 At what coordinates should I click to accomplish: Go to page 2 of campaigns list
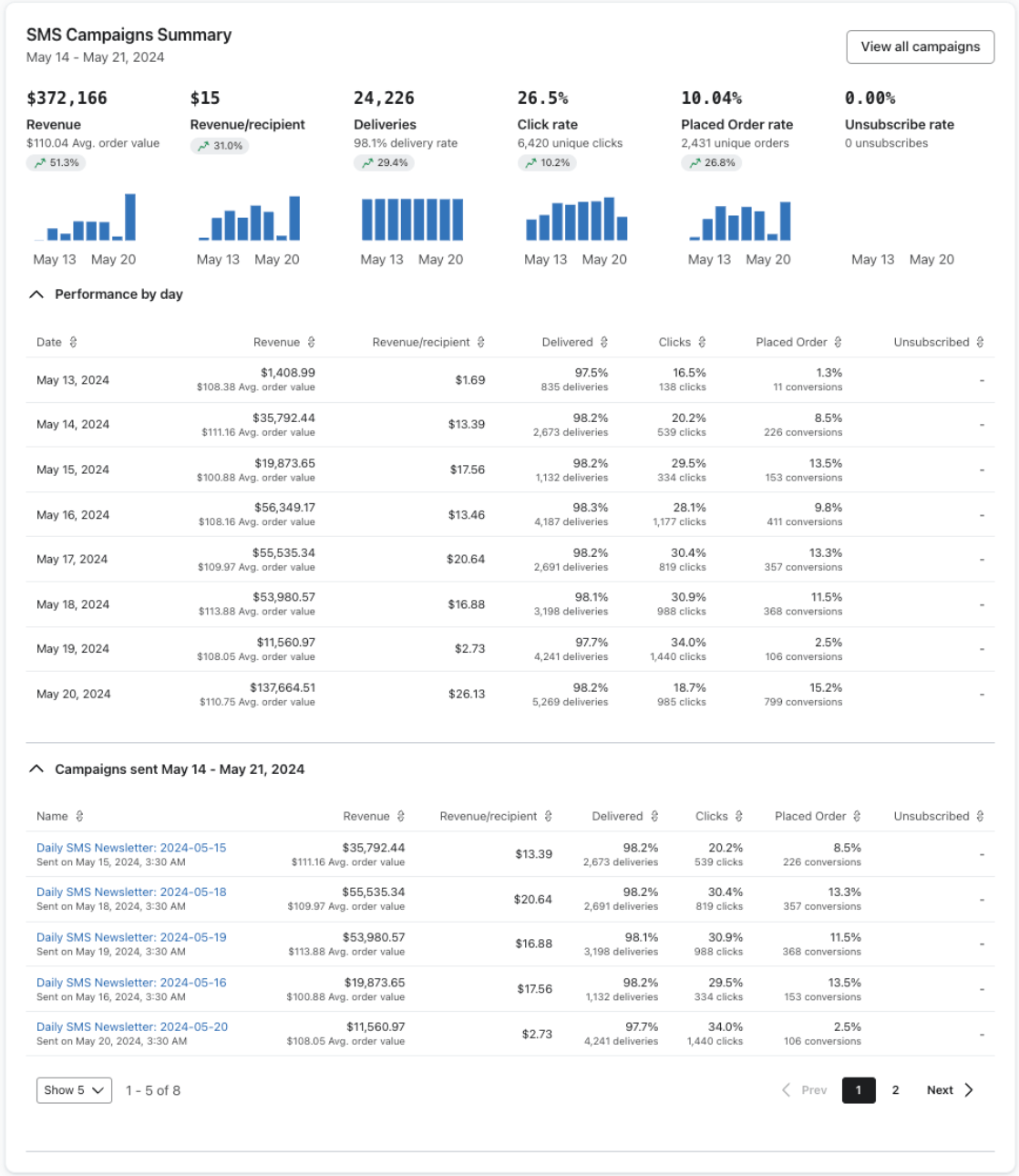click(x=895, y=1089)
